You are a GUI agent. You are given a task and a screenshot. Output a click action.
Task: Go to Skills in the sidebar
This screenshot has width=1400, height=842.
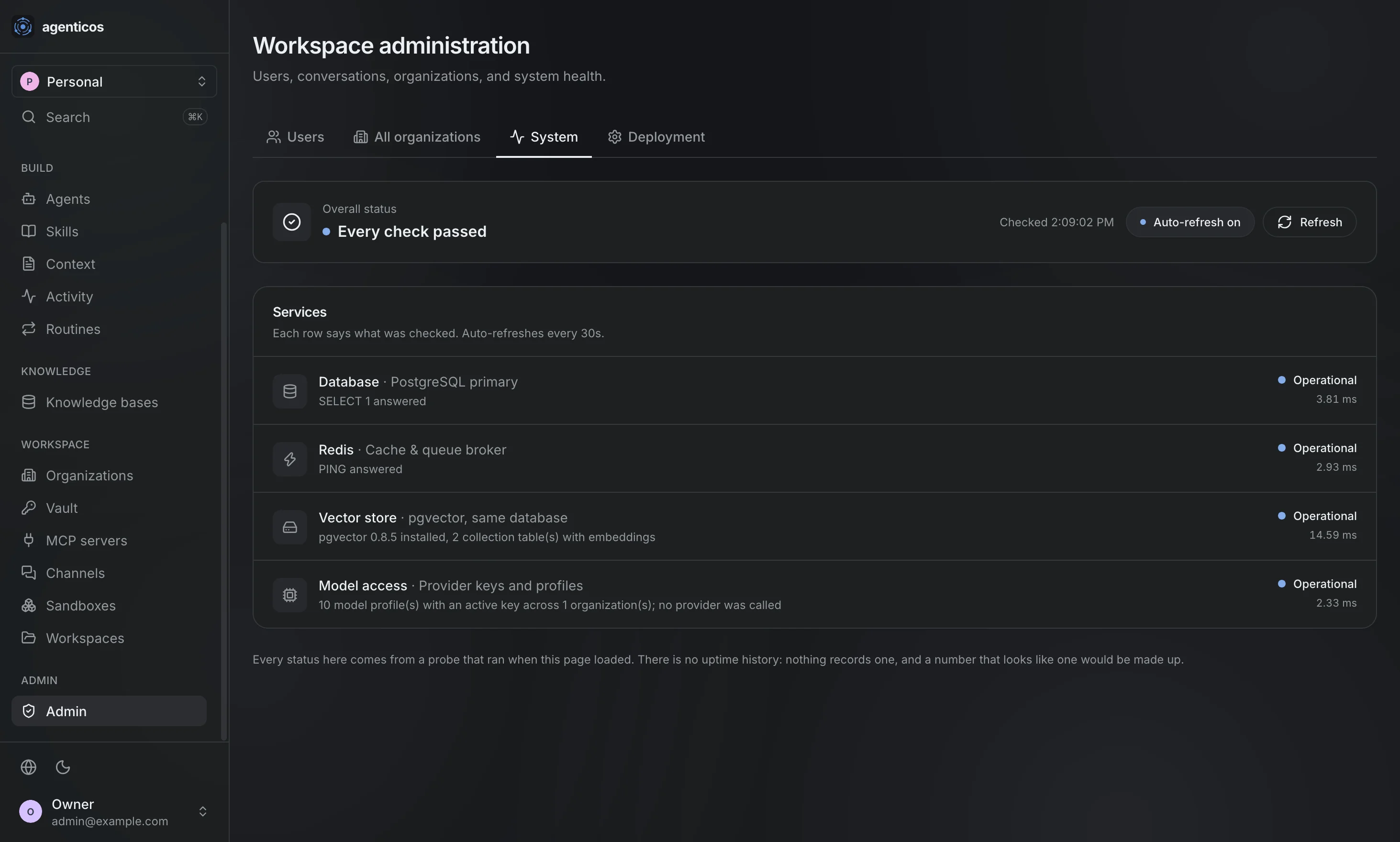coord(109,232)
